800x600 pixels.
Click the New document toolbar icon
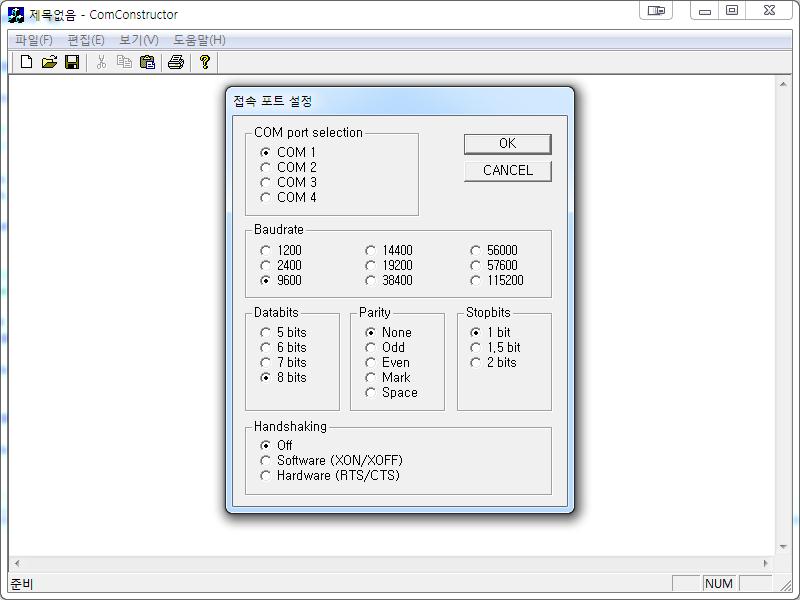coord(26,62)
